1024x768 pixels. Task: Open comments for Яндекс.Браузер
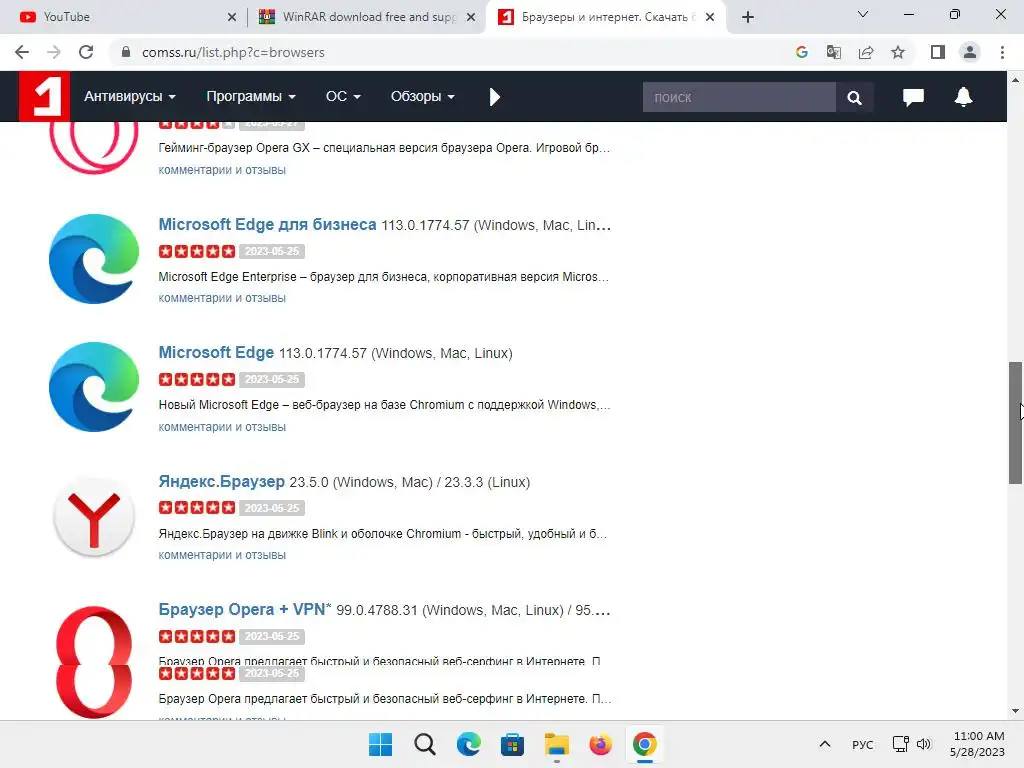[222, 555]
